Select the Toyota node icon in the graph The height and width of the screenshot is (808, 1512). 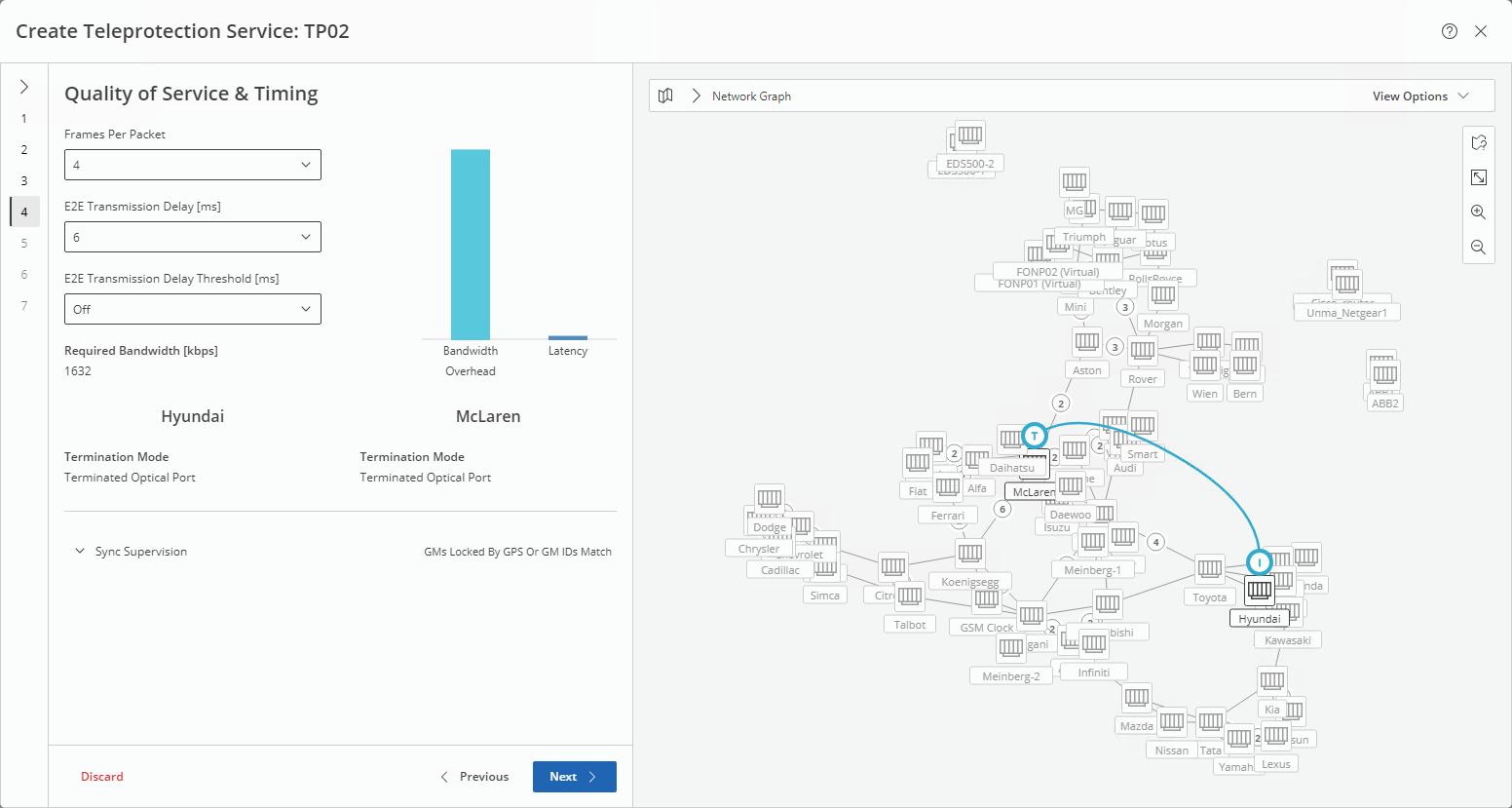[1210, 568]
